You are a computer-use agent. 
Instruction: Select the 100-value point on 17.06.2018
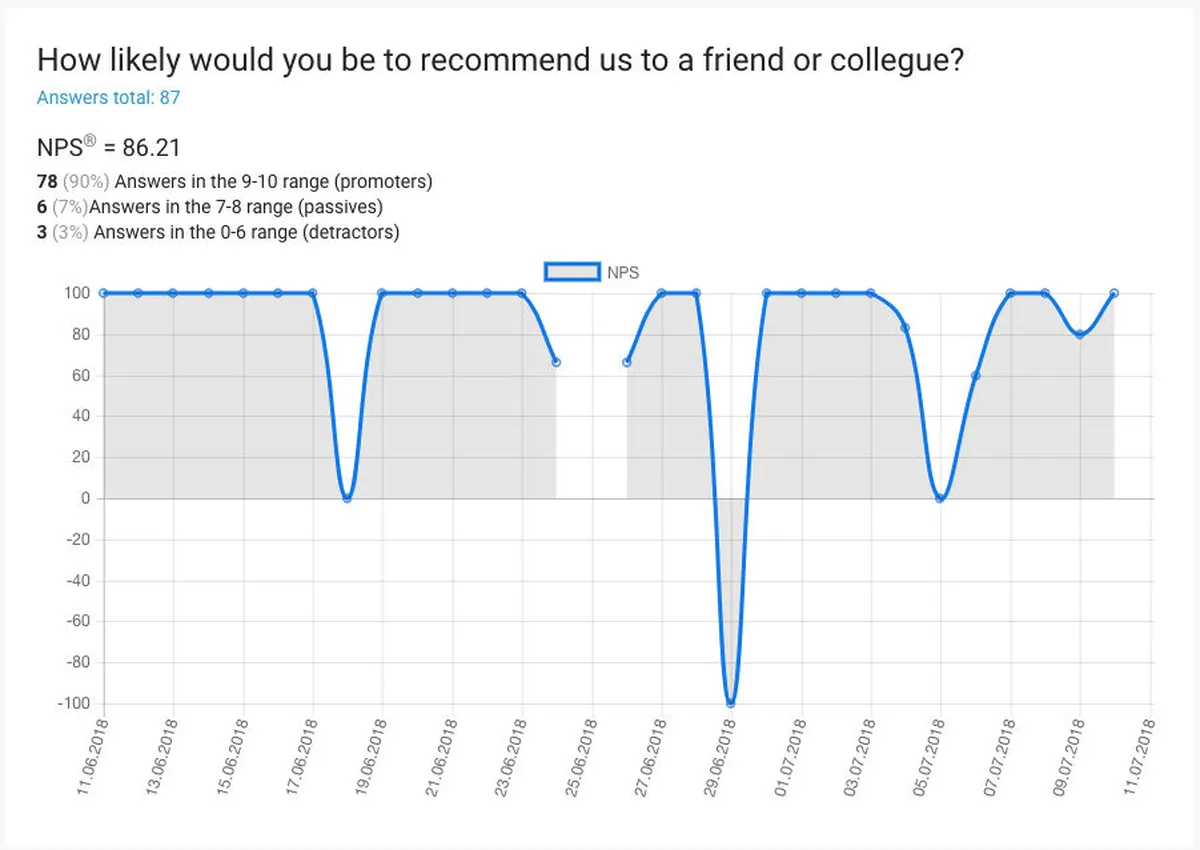pos(312,293)
